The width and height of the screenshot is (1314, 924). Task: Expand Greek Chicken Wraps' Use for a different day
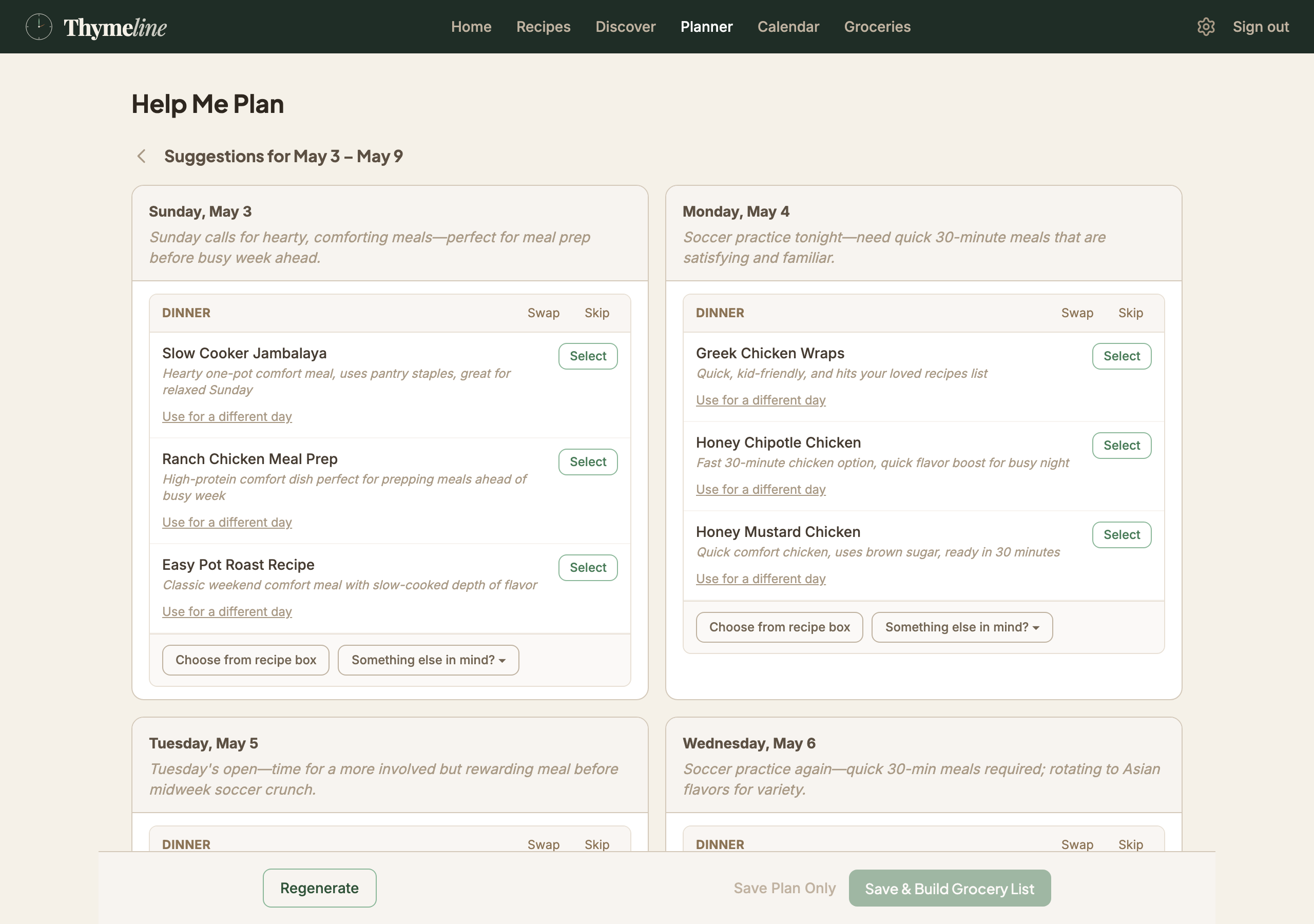coord(761,399)
